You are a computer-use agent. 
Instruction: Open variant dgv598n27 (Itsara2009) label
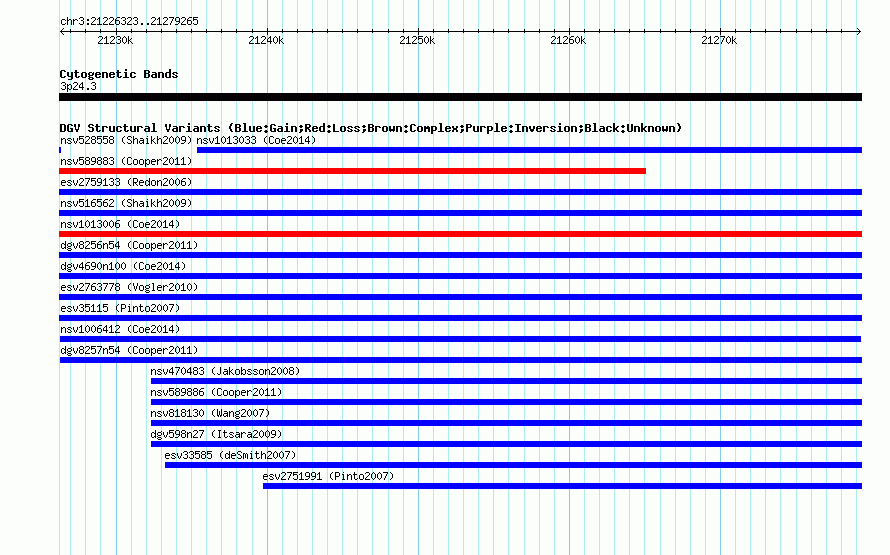point(216,434)
